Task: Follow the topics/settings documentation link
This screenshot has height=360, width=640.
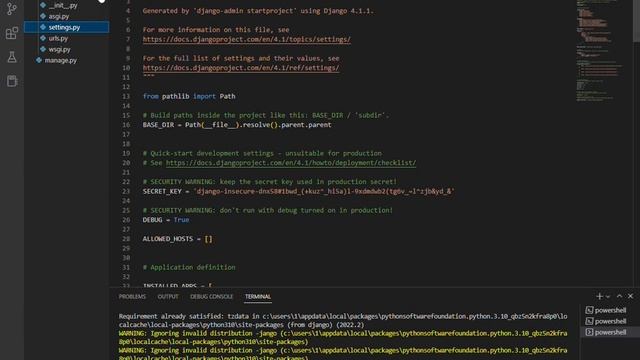Action: point(247,39)
